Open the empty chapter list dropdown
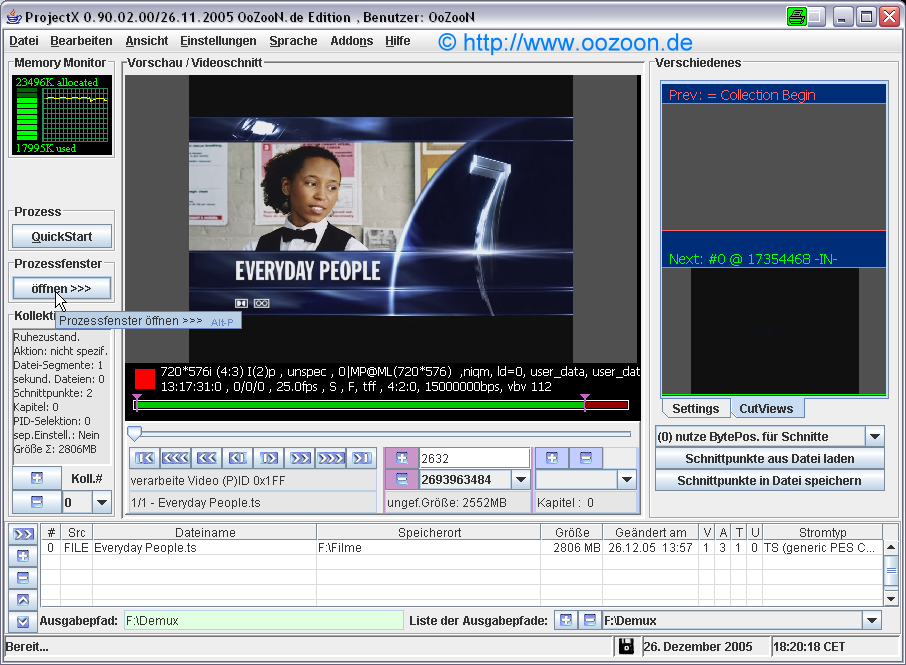The width and height of the screenshot is (906, 665). [x=626, y=480]
